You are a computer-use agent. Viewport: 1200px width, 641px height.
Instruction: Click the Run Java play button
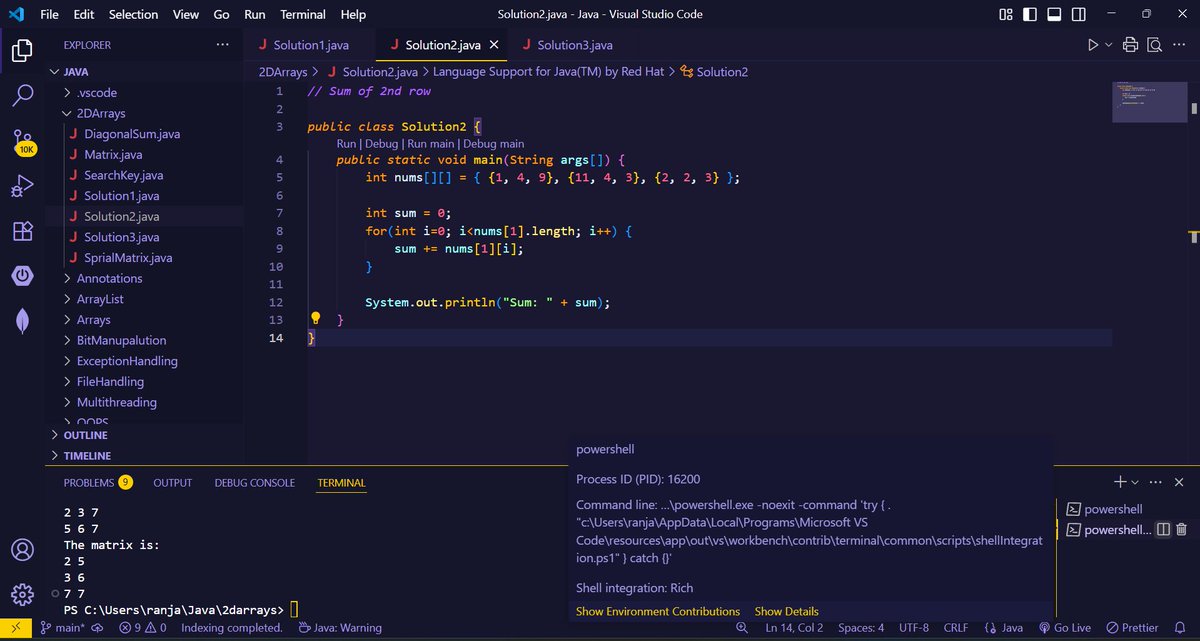1092,45
